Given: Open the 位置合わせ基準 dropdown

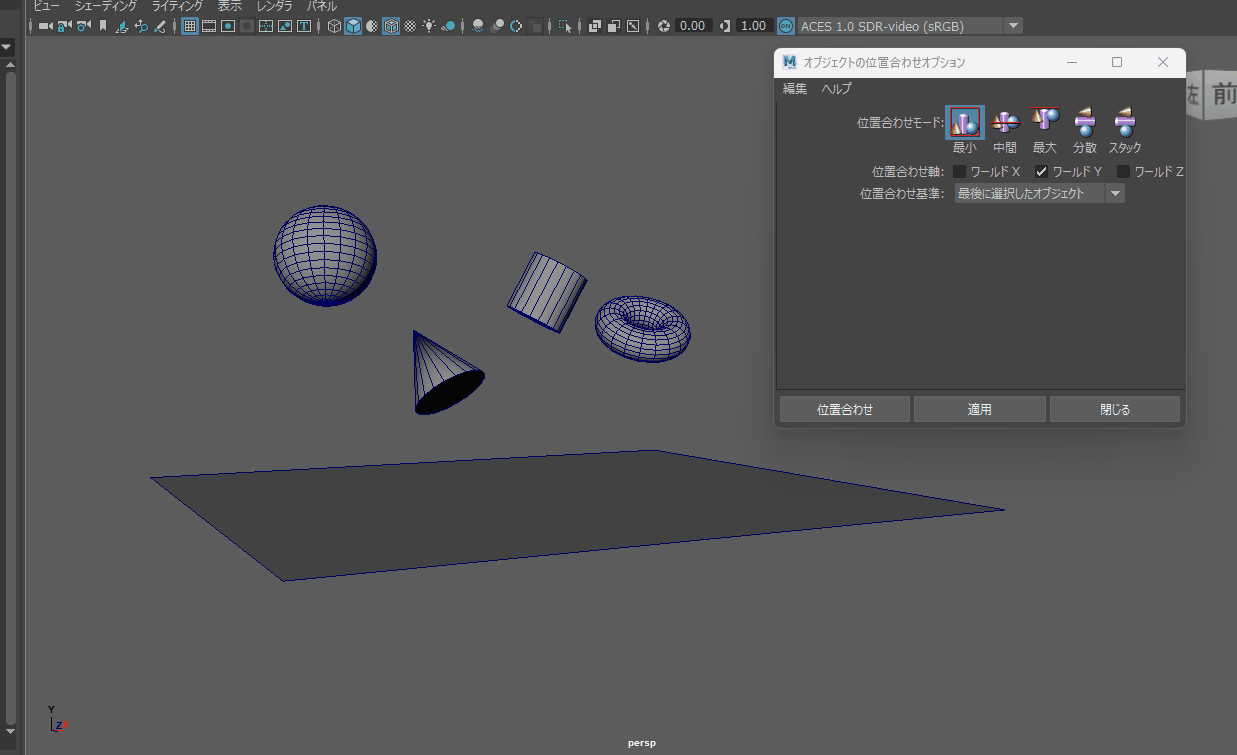Looking at the screenshot, I should click(x=1038, y=194).
